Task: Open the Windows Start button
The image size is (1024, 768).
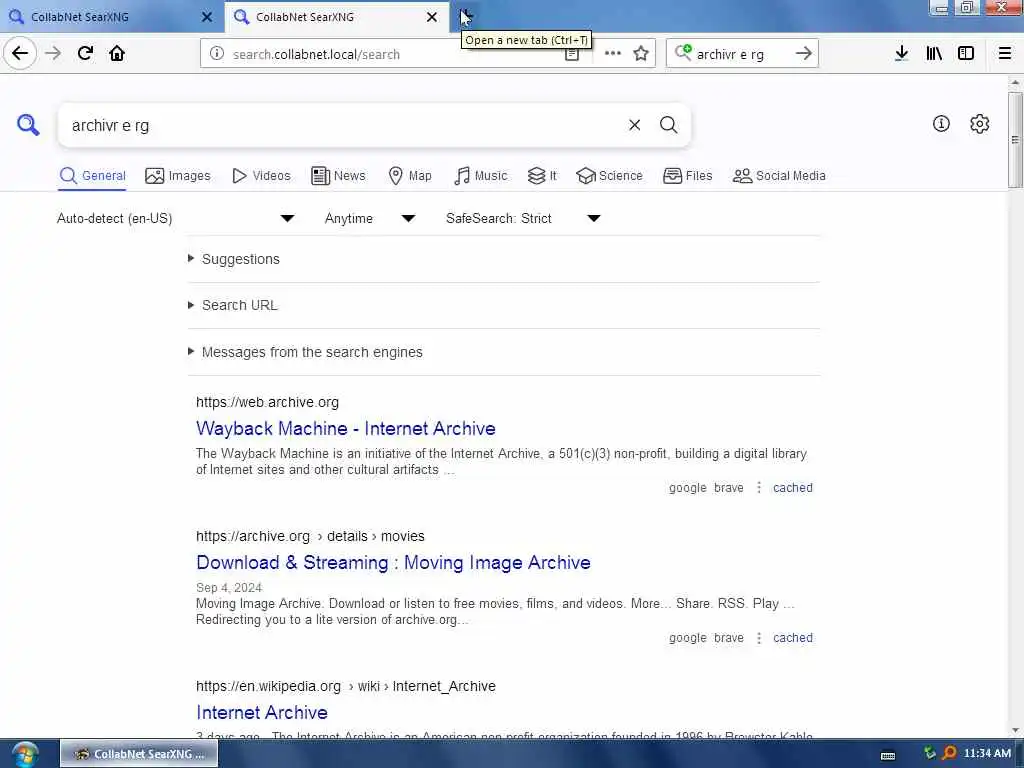Action: pyautogui.click(x=25, y=754)
